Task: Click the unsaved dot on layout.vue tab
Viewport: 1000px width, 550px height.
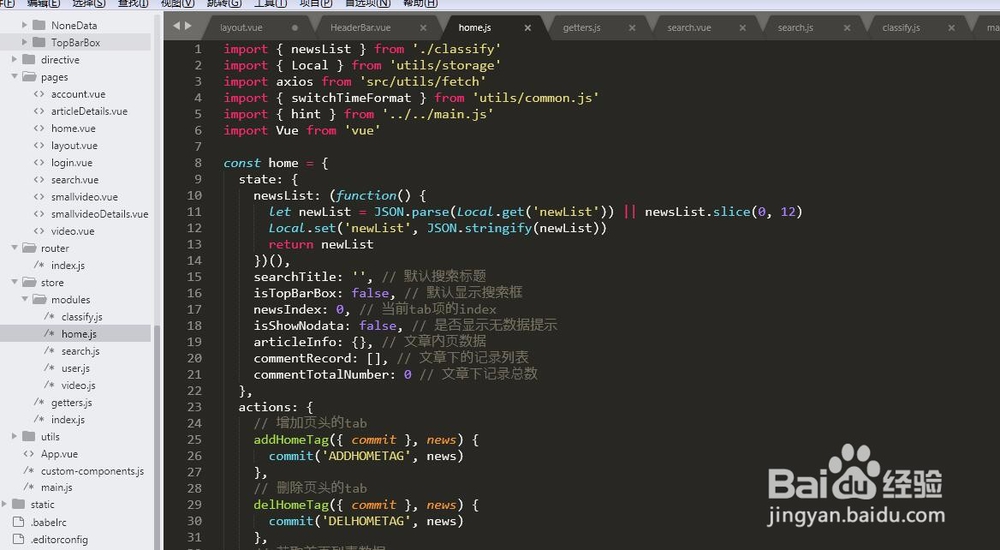Action: [x=295, y=28]
